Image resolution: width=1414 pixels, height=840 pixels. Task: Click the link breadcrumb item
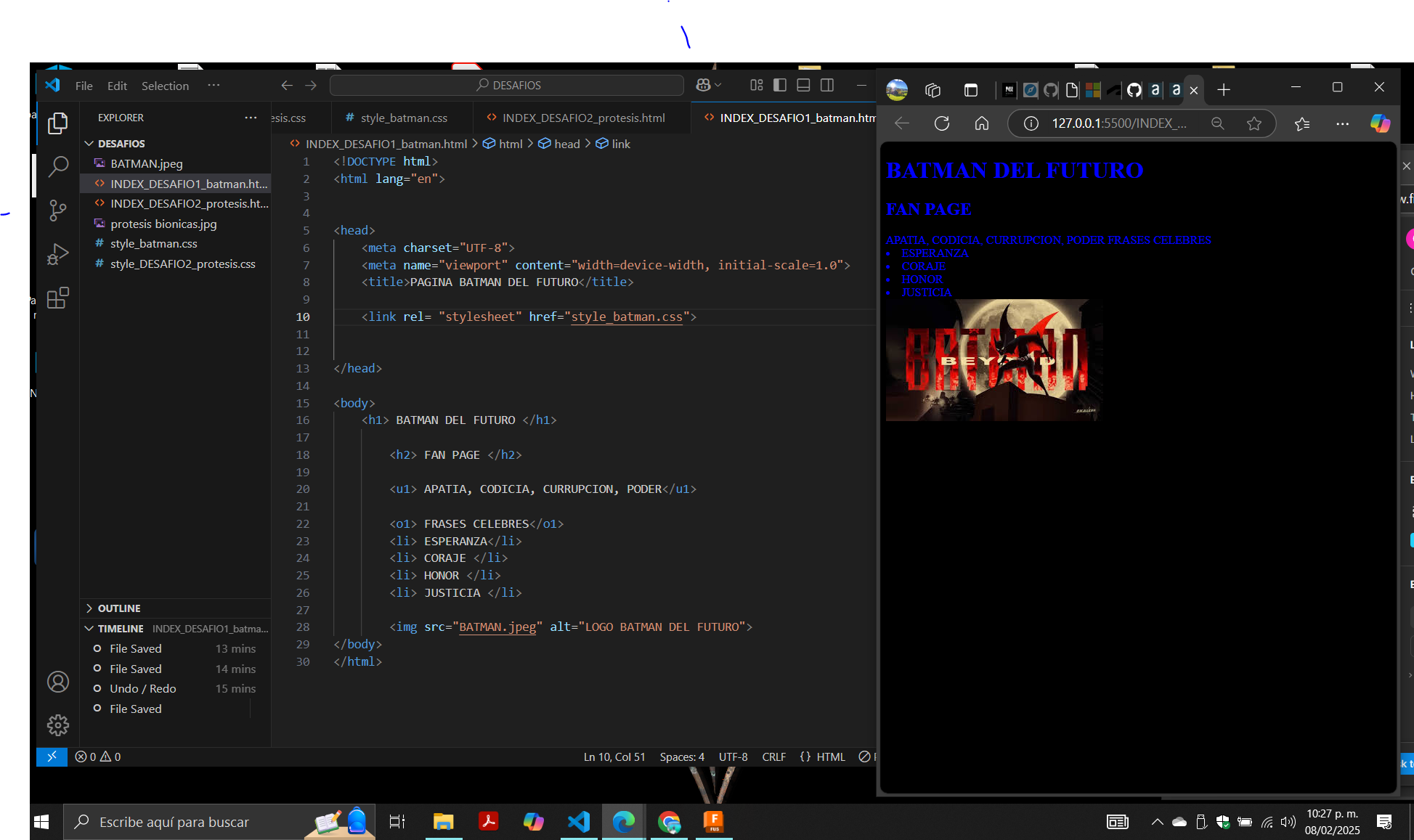(620, 144)
